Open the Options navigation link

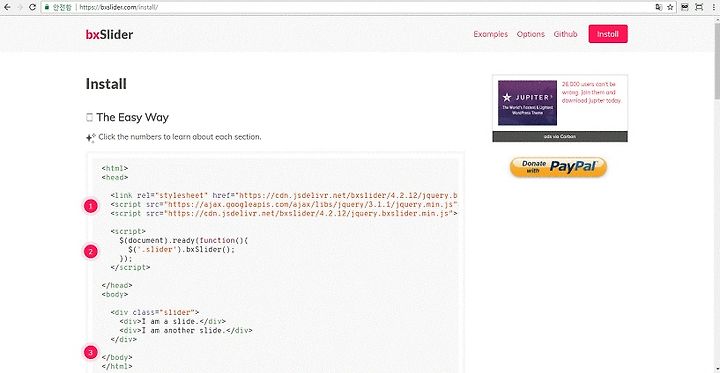click(530, 34)
